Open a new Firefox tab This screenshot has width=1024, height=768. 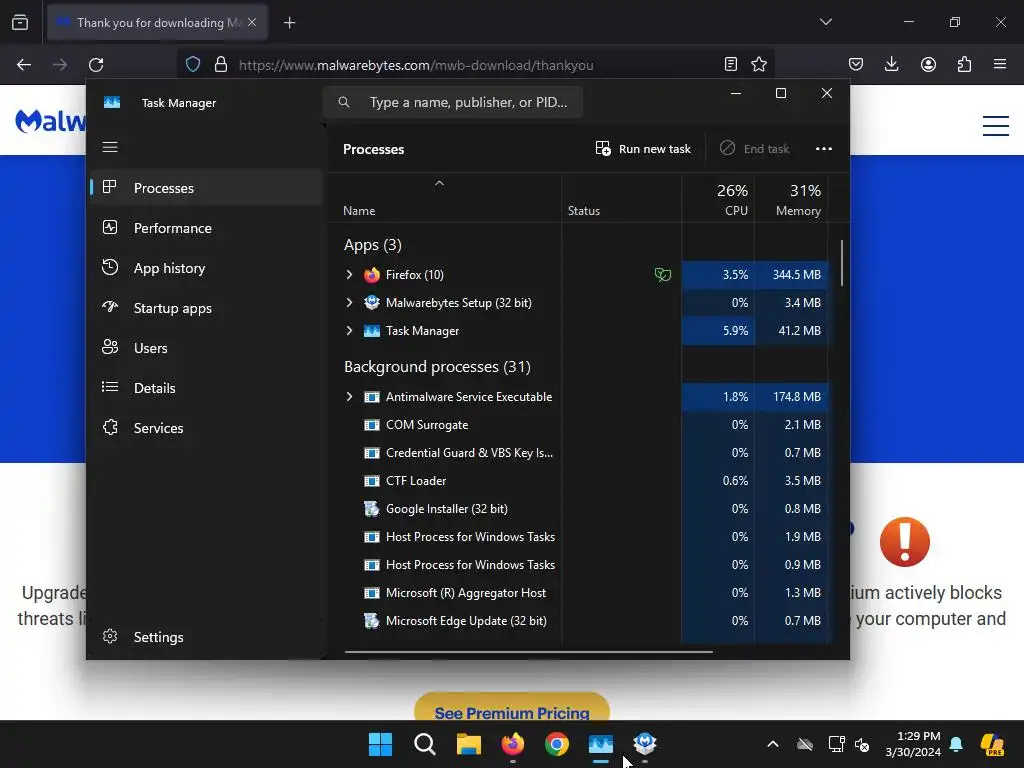[x=289, y=23]
